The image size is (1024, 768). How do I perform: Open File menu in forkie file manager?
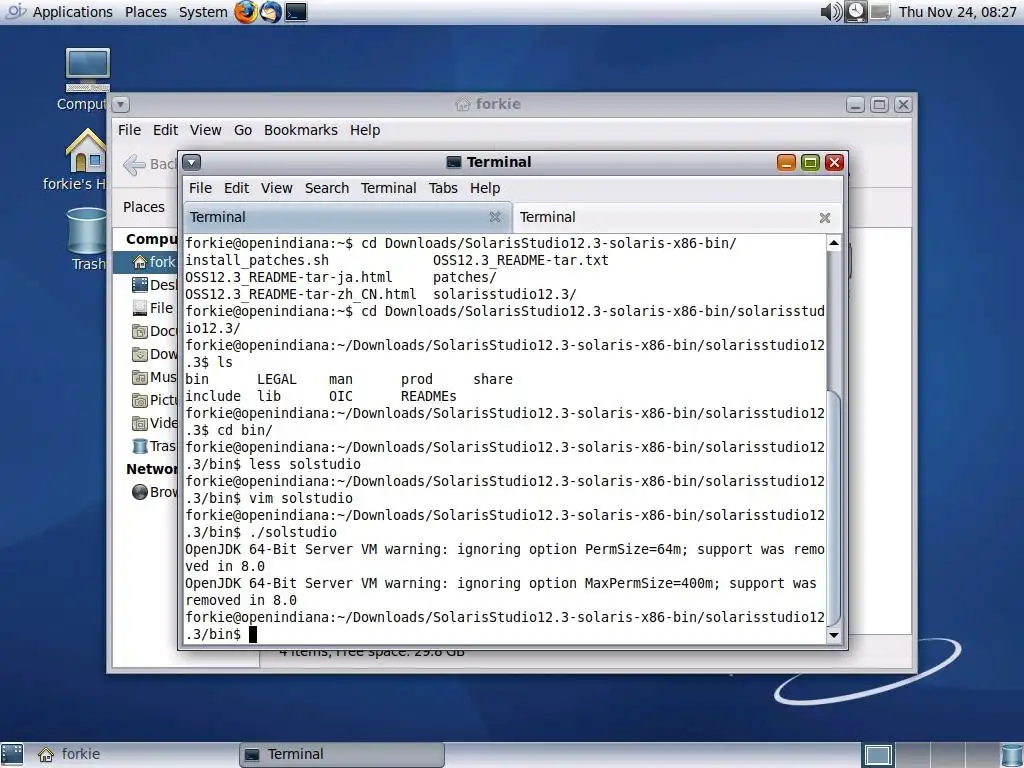tap(129, 130)
